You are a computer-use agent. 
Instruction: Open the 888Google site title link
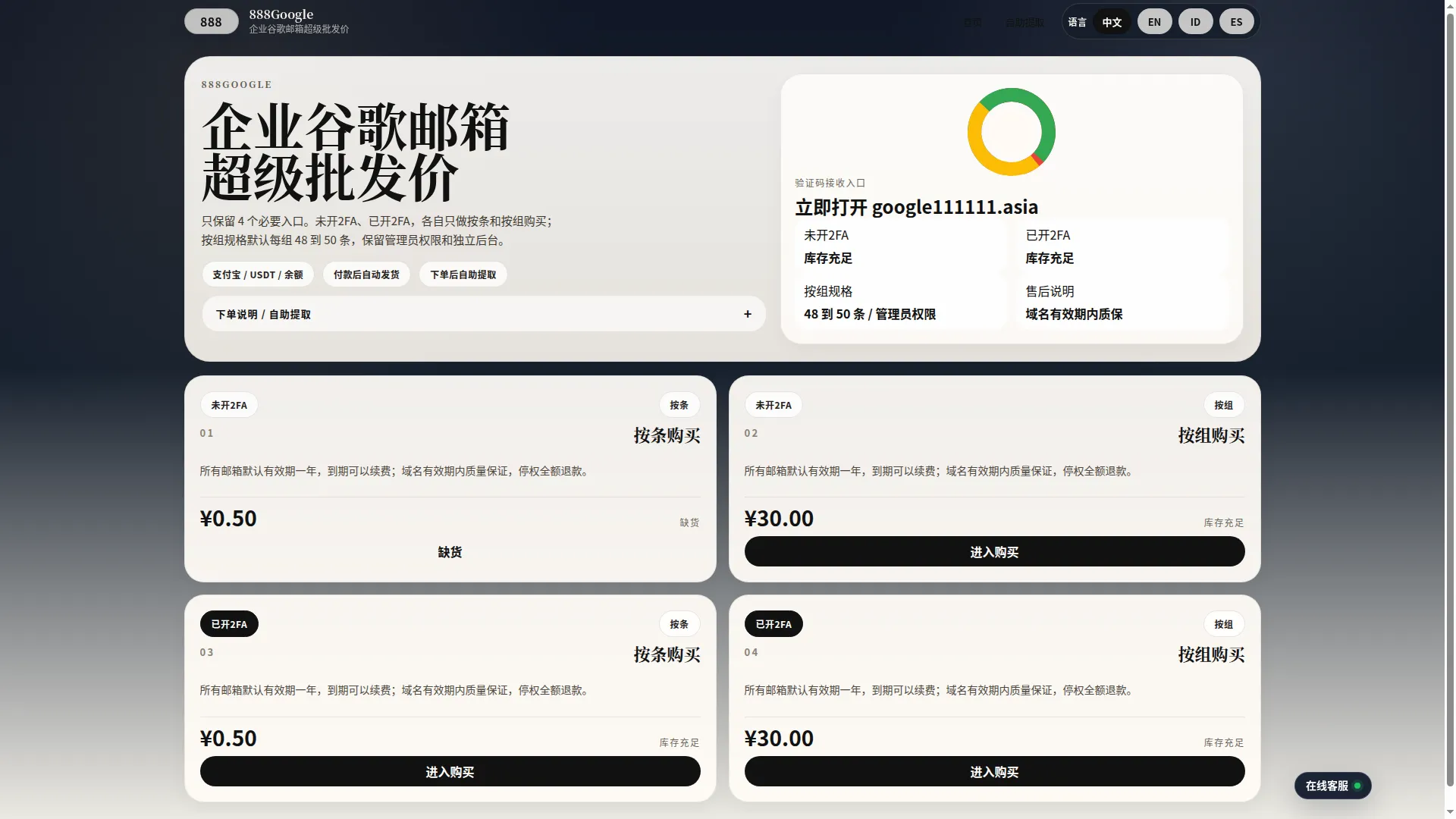tap(281, 14)
